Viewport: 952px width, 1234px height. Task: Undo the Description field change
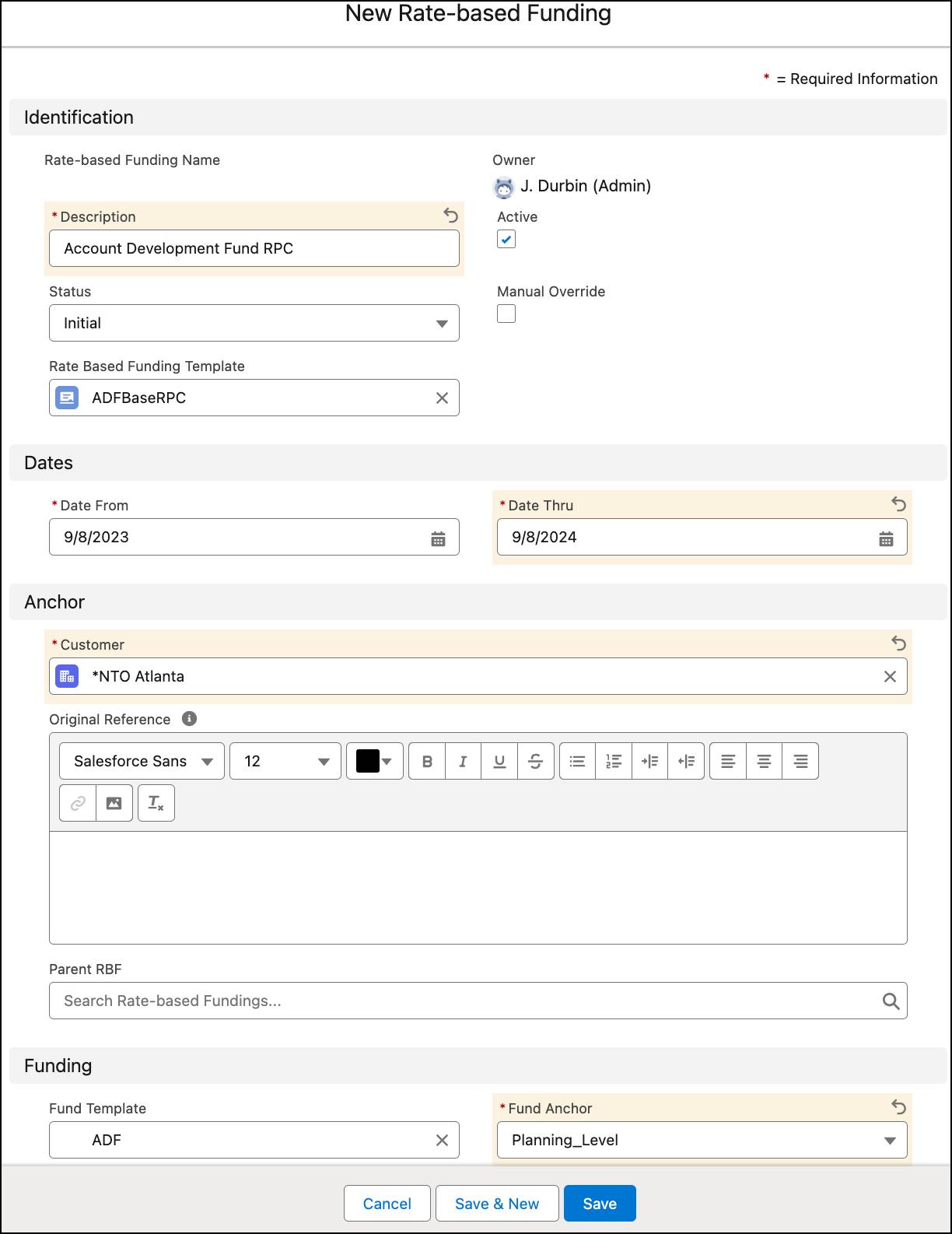[450, 216]
